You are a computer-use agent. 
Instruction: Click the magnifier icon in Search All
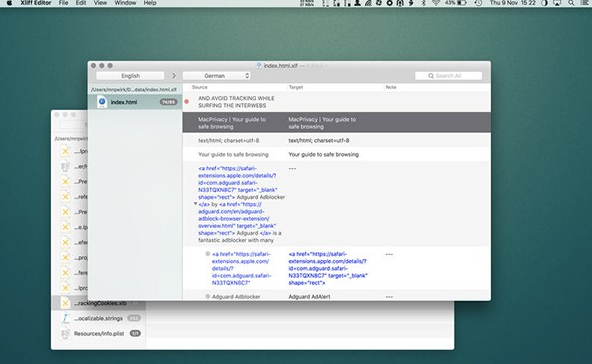[x=431, y=76]
